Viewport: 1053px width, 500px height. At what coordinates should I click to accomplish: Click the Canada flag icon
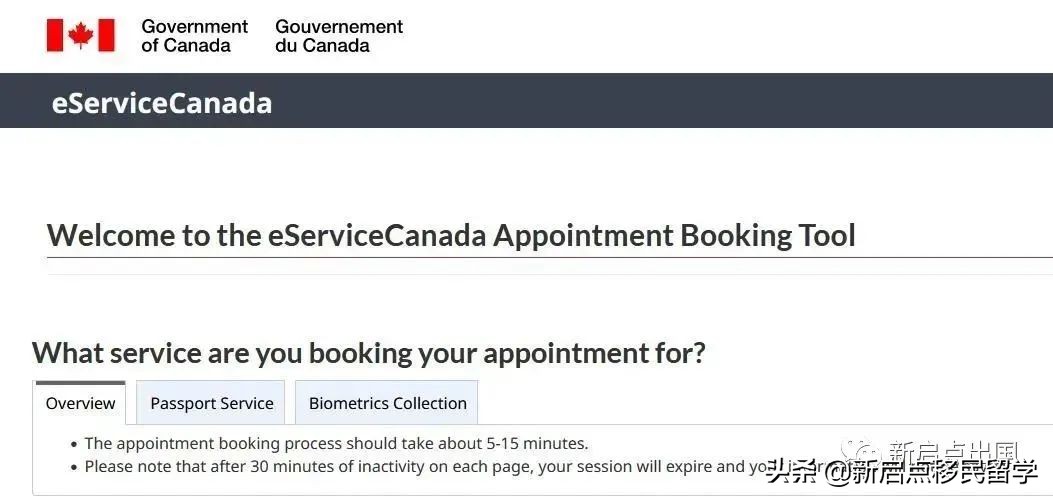80,35
